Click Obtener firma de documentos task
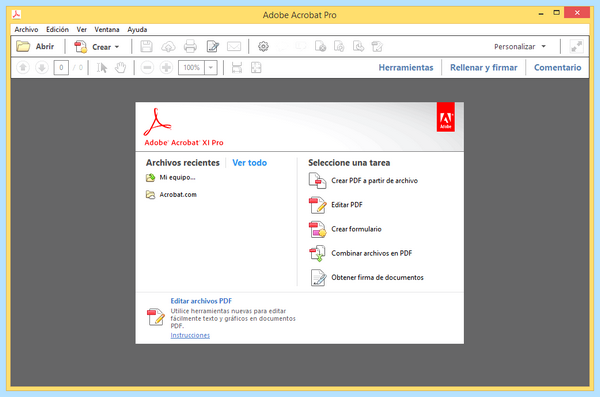The image size is (600, 397). coord(377,277)
